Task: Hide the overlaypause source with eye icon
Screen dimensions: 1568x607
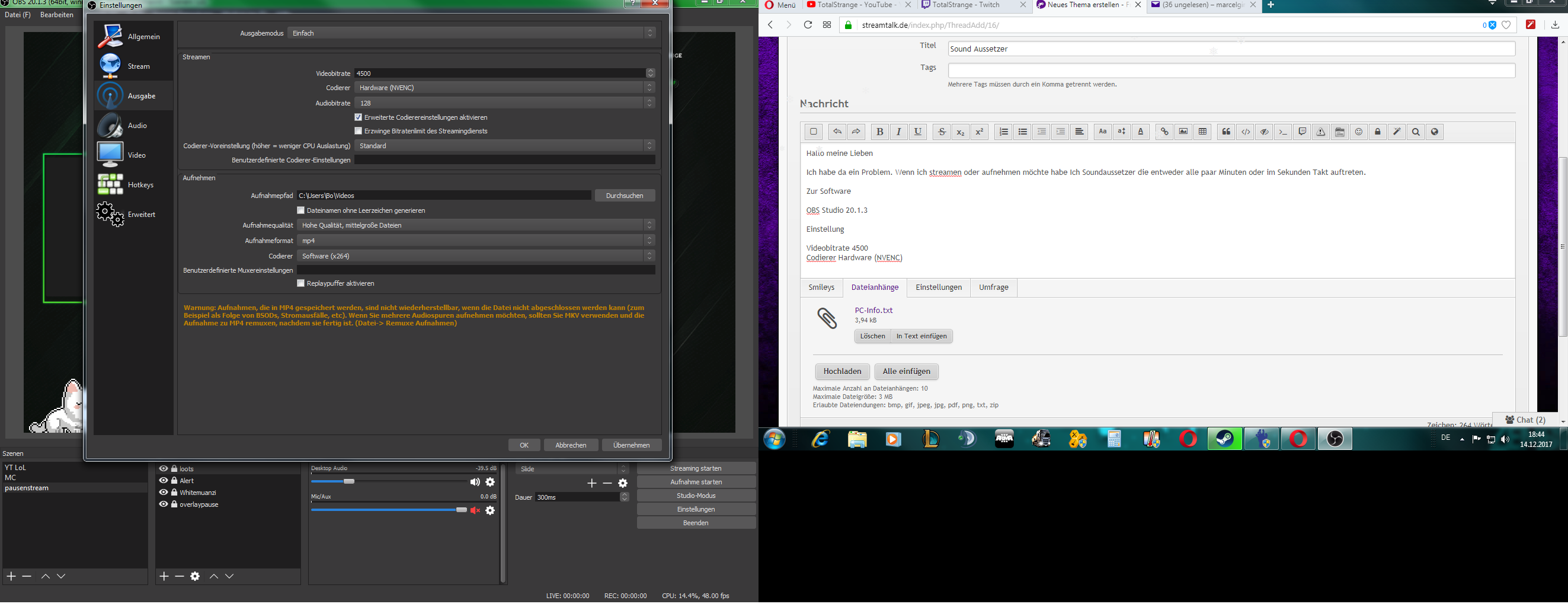Action: coord(163,504)
